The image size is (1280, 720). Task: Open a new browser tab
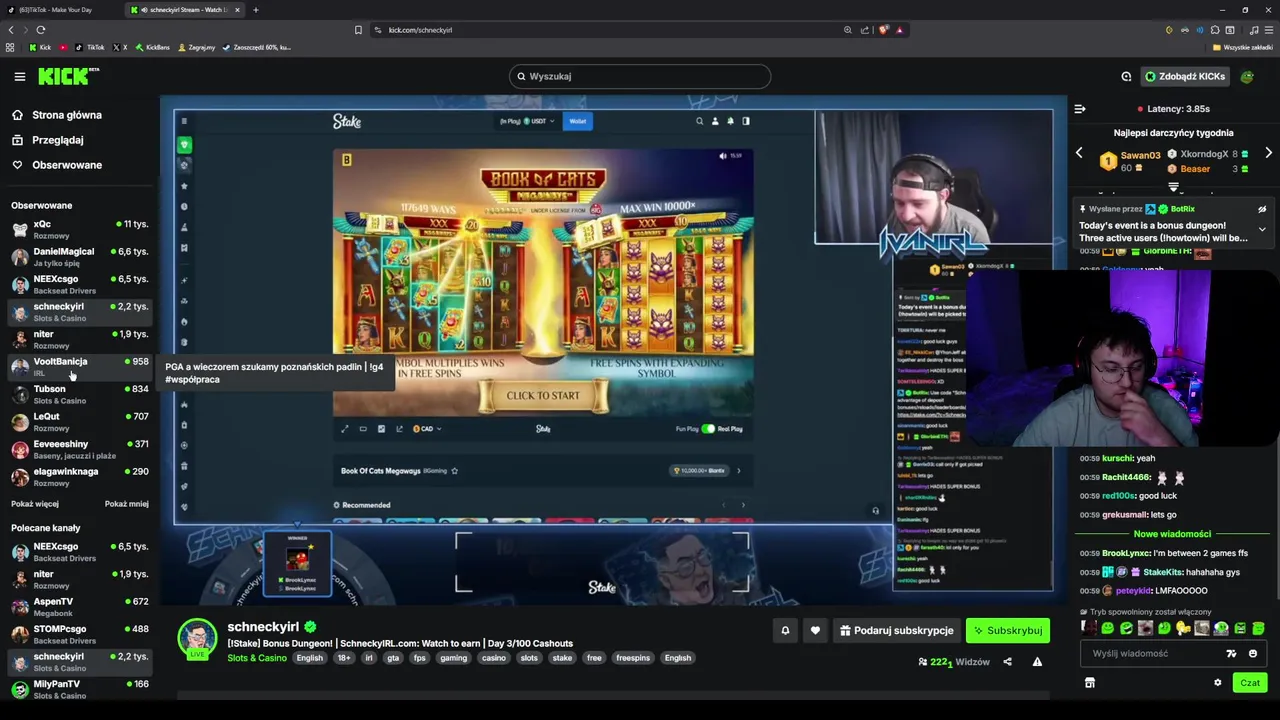pyautogui.click(x=255, y=10)
